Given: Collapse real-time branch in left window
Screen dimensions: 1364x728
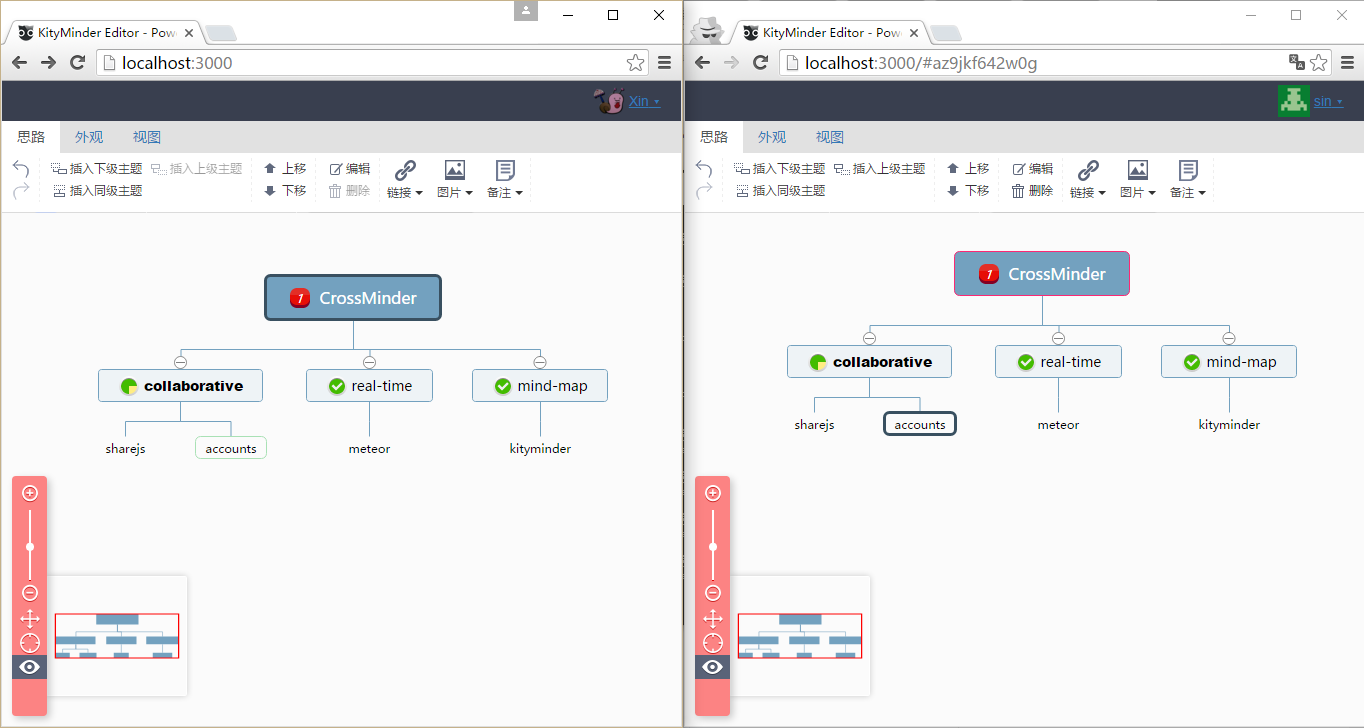Looking at the screenshot, I should coord(369,362).
